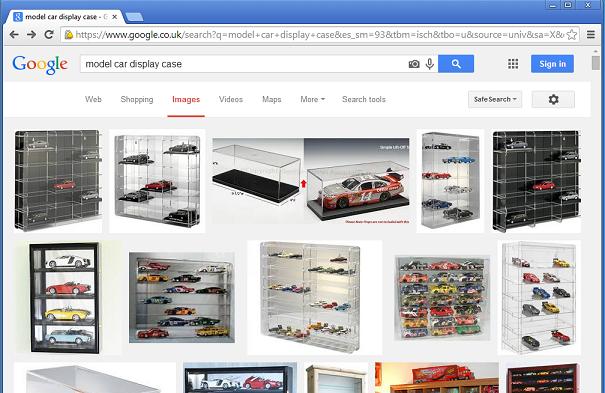The width and height of the screenshot is (605, 393).
Task: Open the Google apps grid
Action: coord(513,64)
